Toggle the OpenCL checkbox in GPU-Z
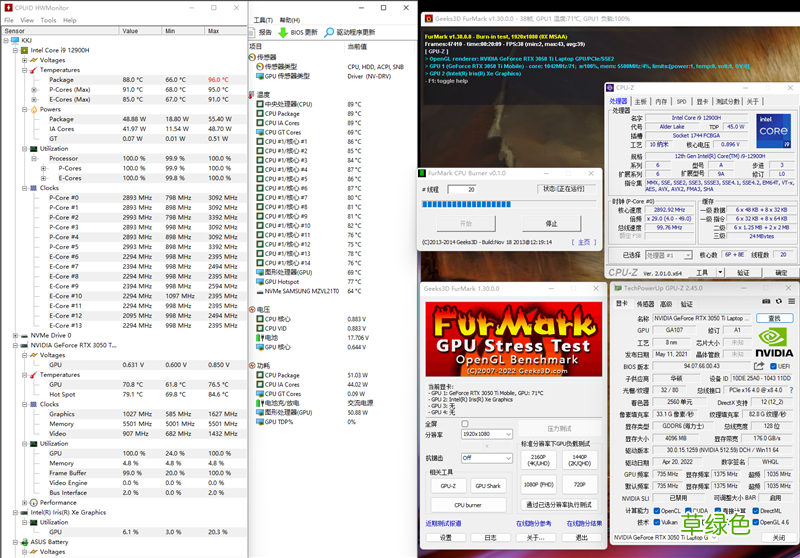This screenshot has height=558, width=800. pyautogui.click(x=657, y=510)
